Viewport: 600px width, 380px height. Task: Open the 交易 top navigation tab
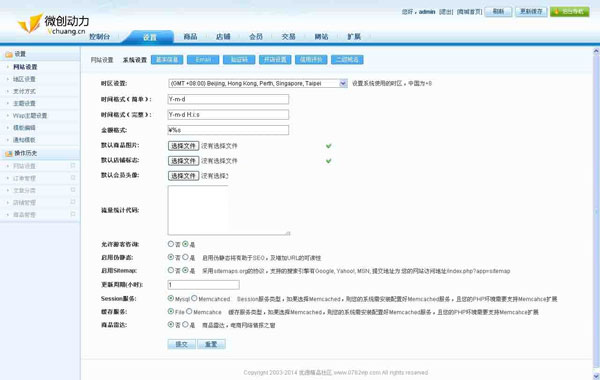point(289,37)
